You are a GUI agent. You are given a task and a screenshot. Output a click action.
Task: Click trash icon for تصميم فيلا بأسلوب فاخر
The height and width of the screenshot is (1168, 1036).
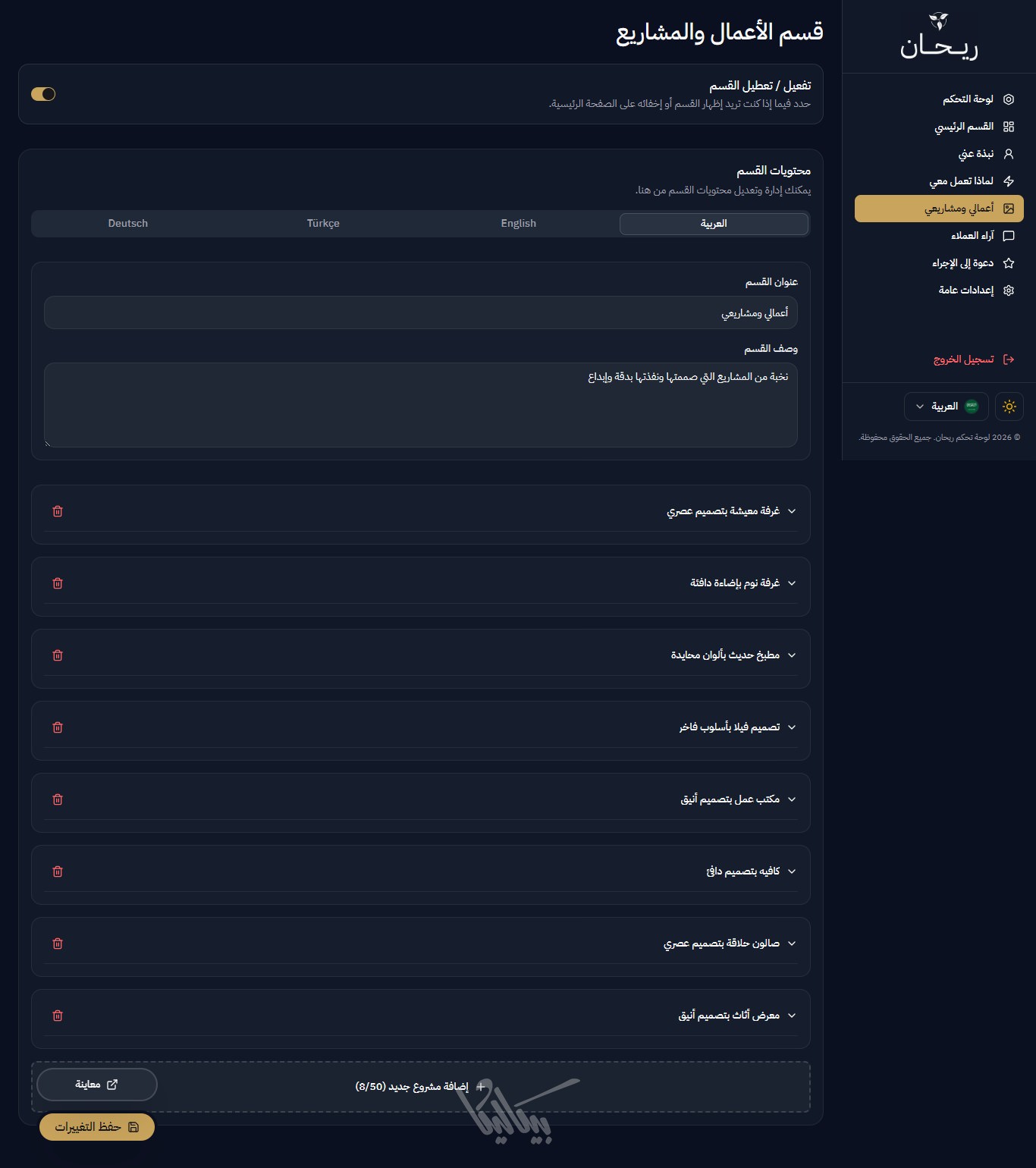click(58, 727)
